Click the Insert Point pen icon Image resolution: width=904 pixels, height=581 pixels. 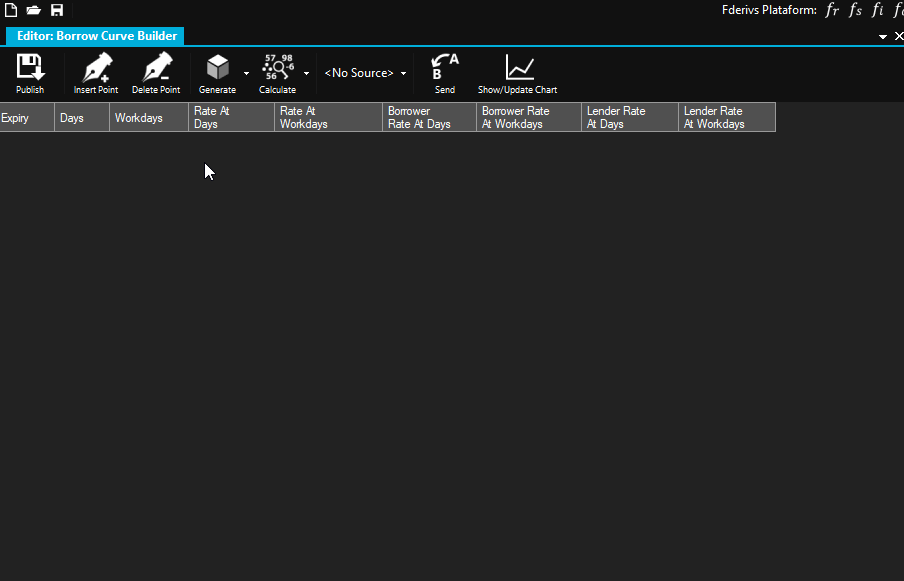tap(96, 69)
